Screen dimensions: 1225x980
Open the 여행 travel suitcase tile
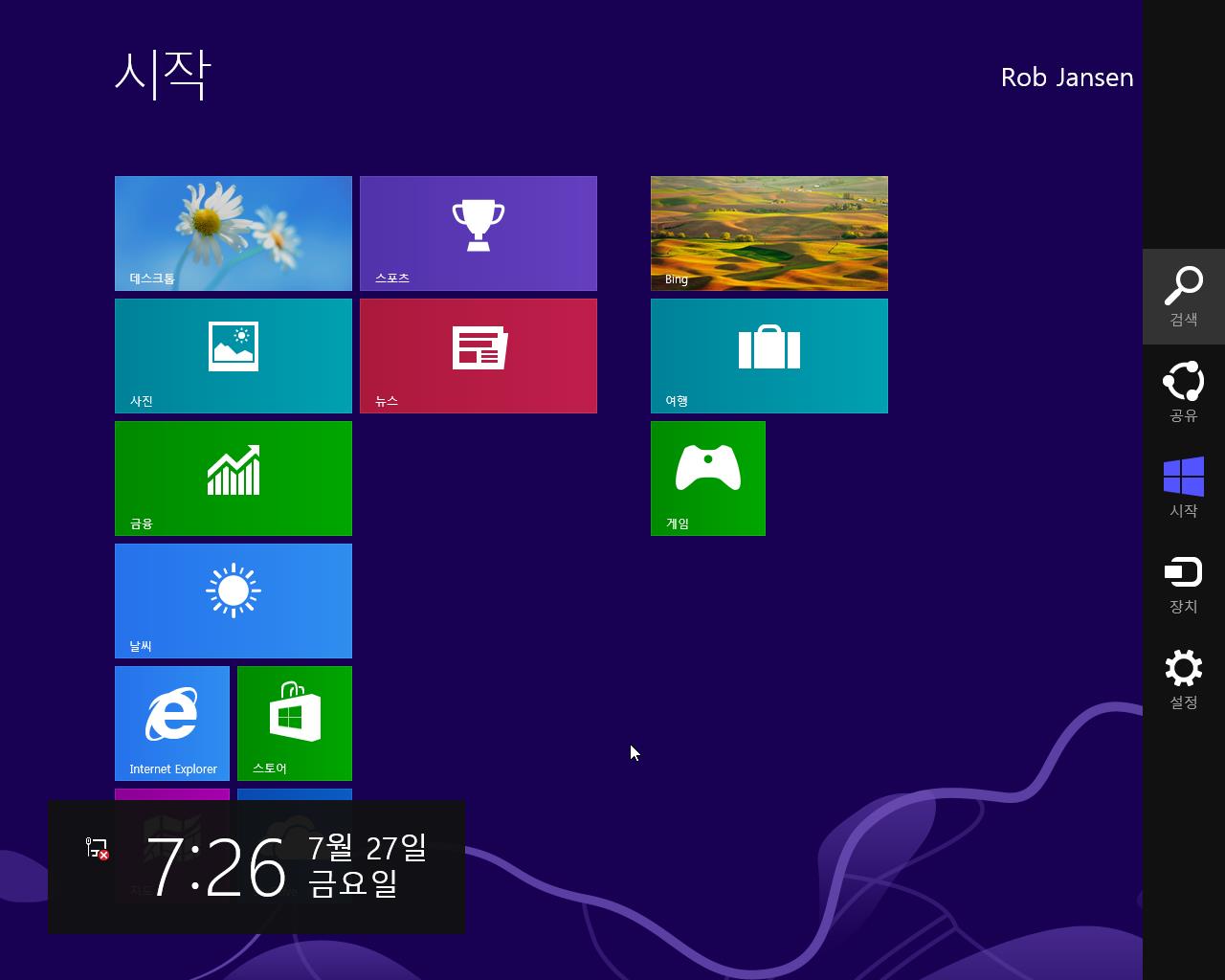click(x=769, y=356)
